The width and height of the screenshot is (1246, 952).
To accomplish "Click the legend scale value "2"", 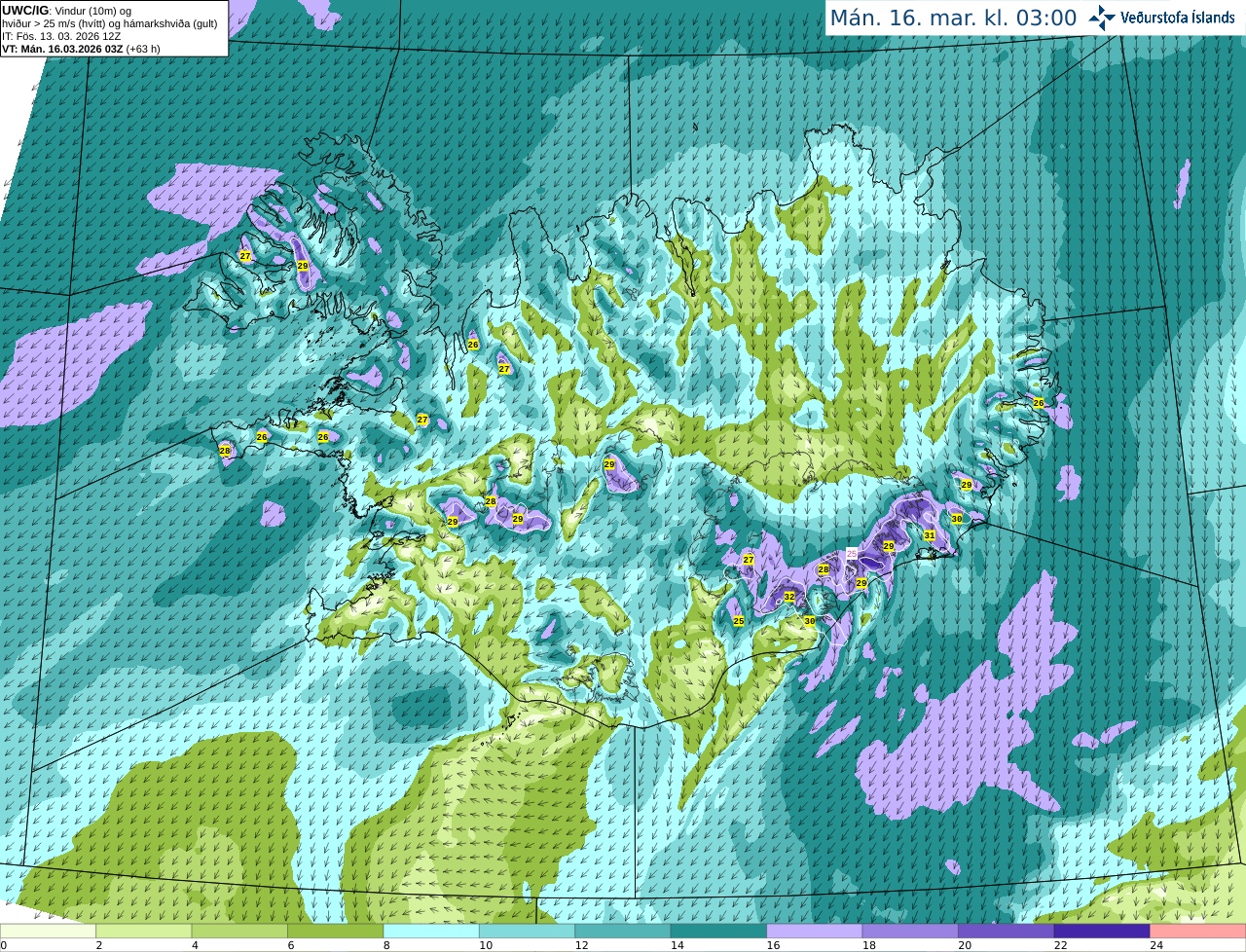I will point(99,945).
